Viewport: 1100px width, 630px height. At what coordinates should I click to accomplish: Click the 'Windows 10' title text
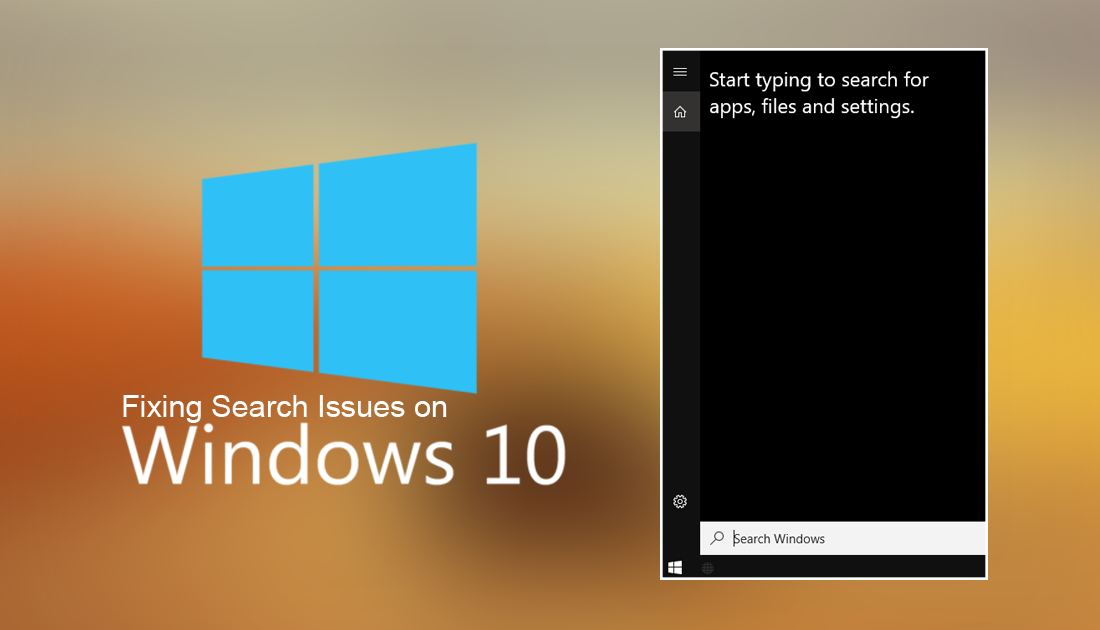point(344,455)
